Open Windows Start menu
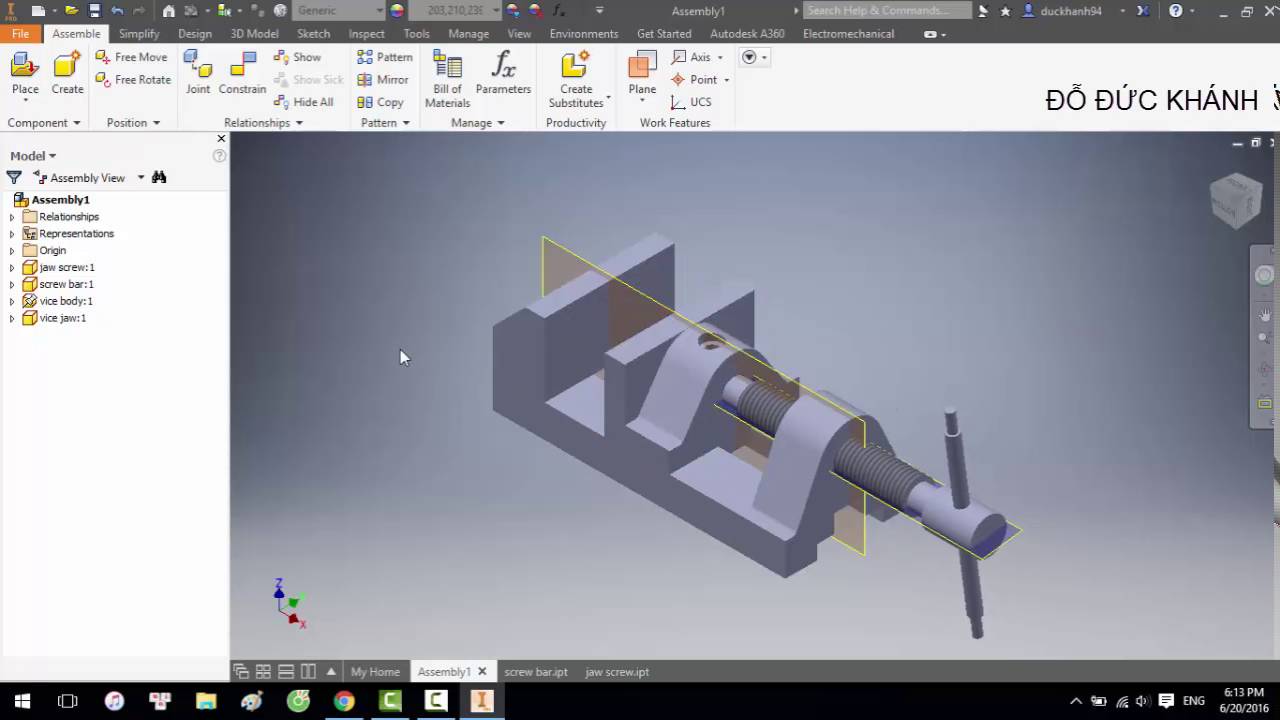This screenshot has height=720, width=1280. point(21,701)
